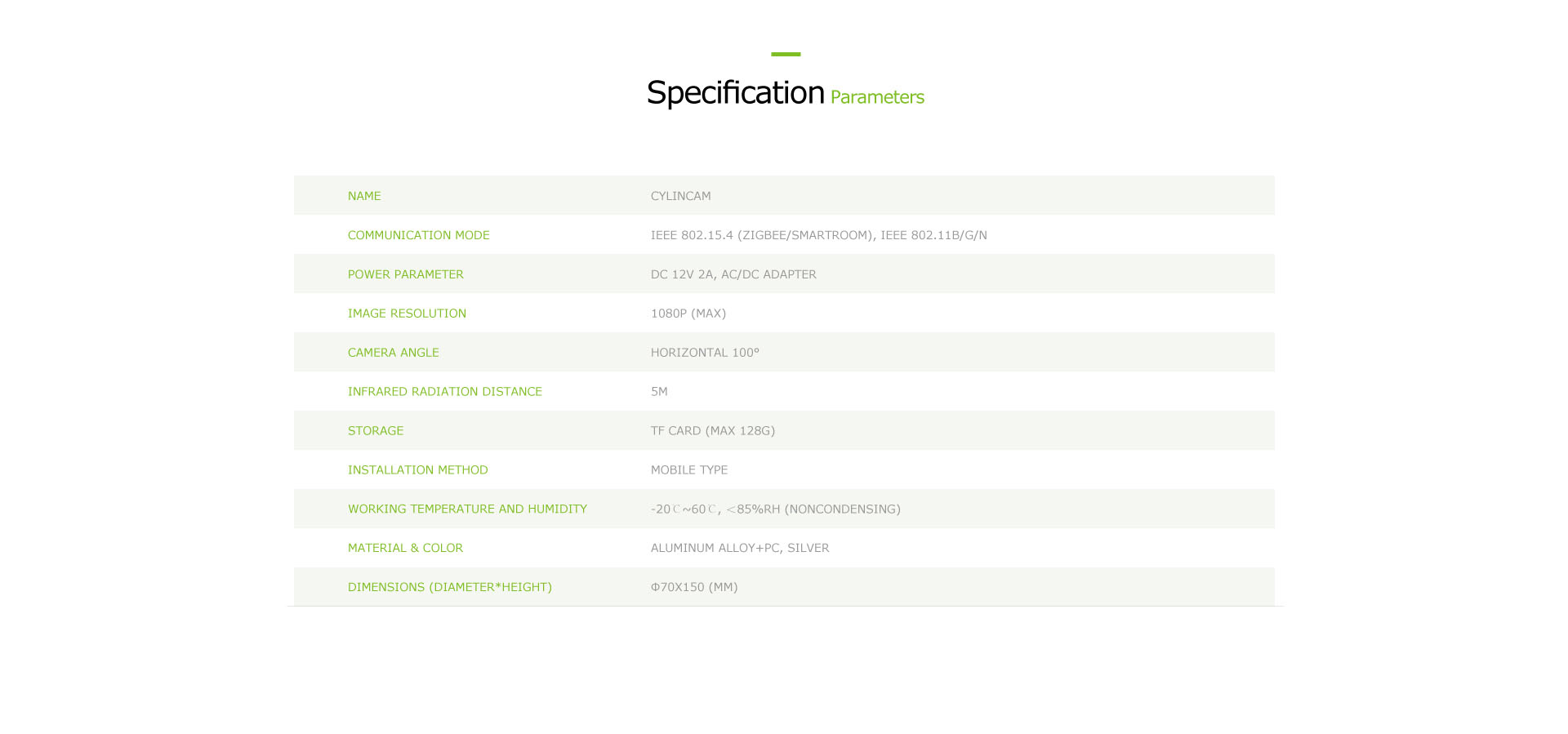Click the Φ70X150 (MM) value

[693, 587]
